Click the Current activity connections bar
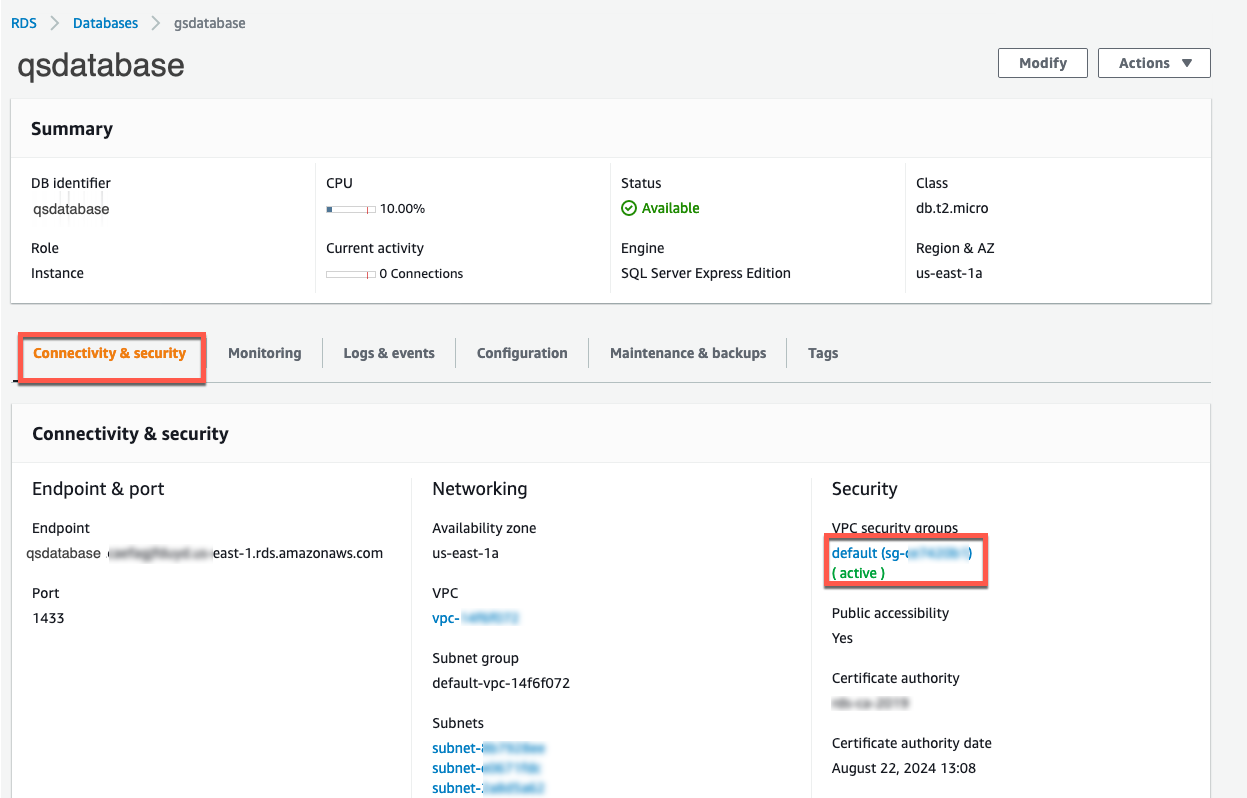 350,274
